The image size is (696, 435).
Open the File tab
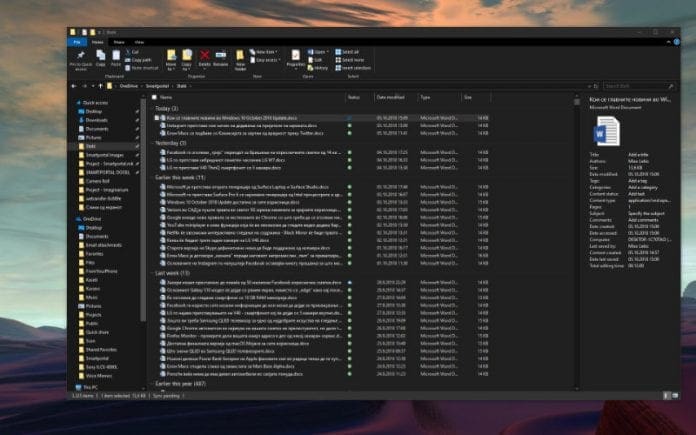point(77,42)
